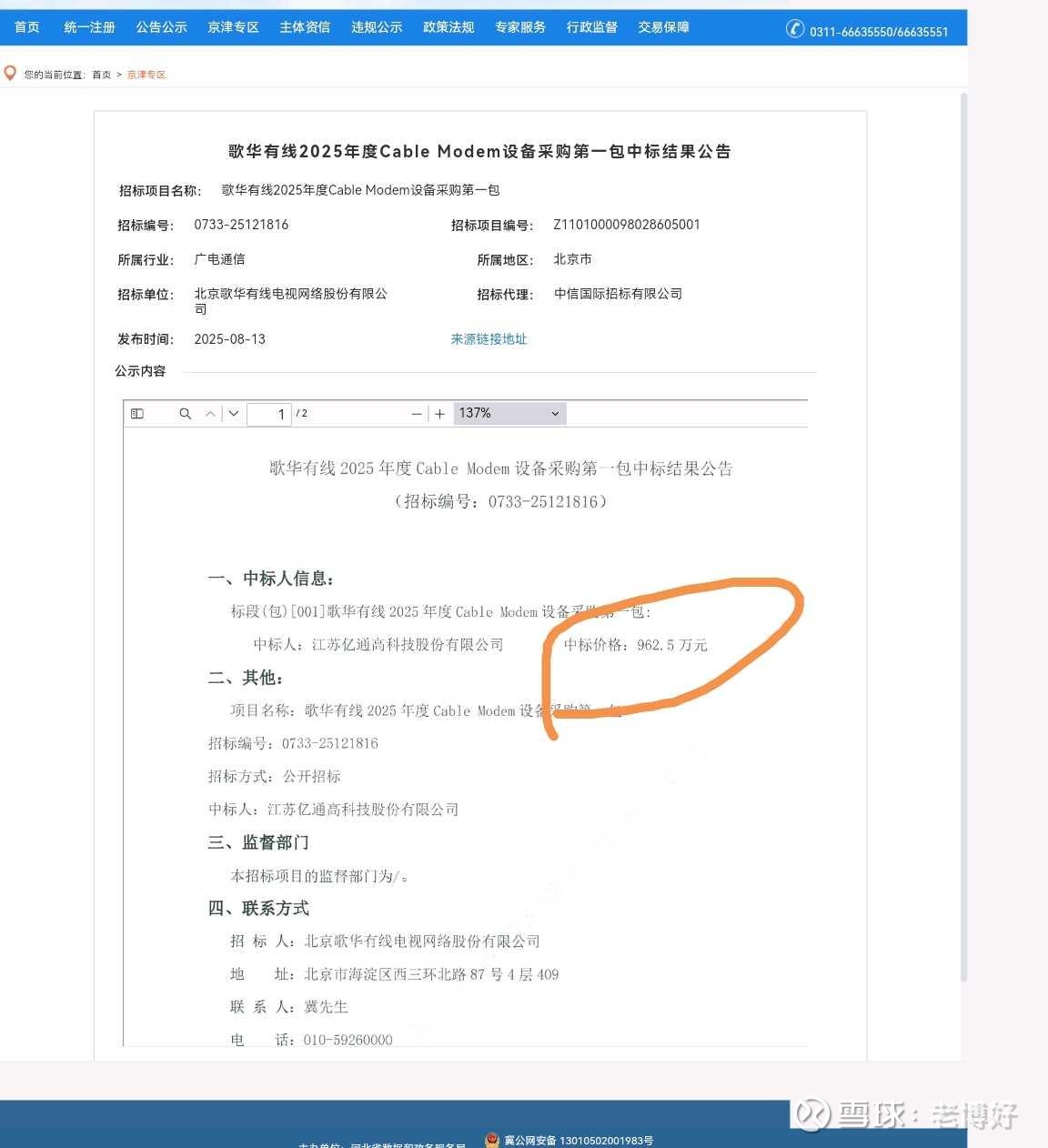Open the 公告公示 menu item

[x=162, y=27]
